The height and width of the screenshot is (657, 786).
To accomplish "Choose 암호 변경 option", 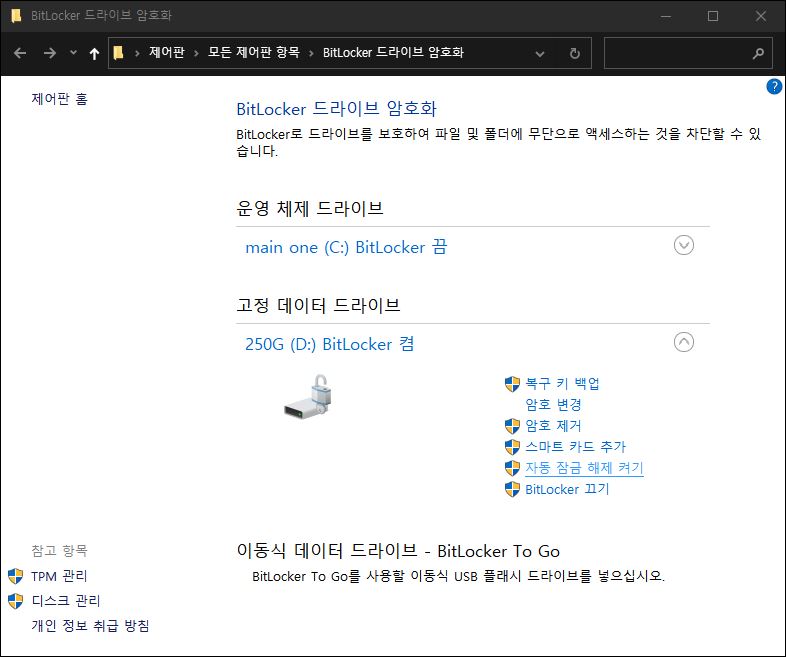I will (553, 404).
